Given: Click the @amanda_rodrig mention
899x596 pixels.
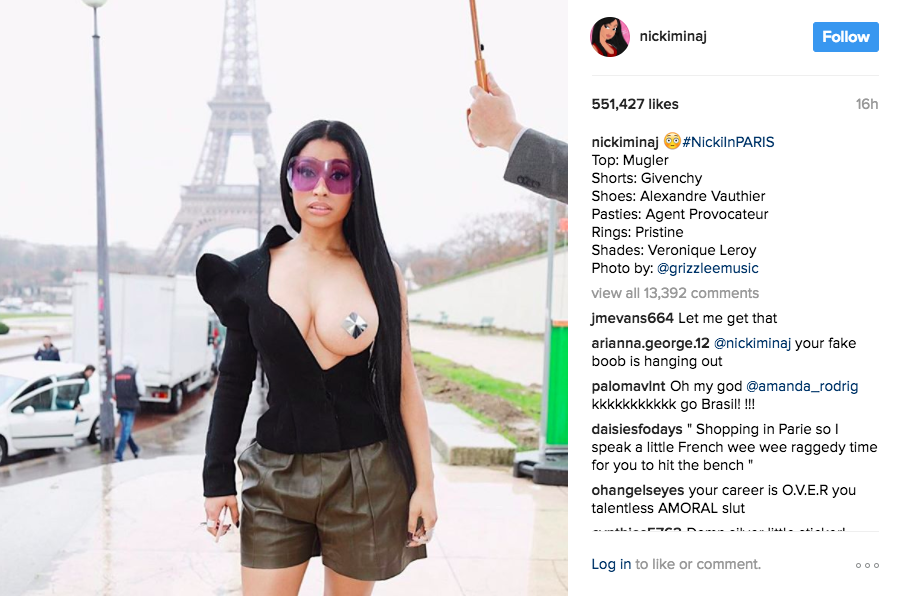Looking at the screenshot, I should [802, 386].
